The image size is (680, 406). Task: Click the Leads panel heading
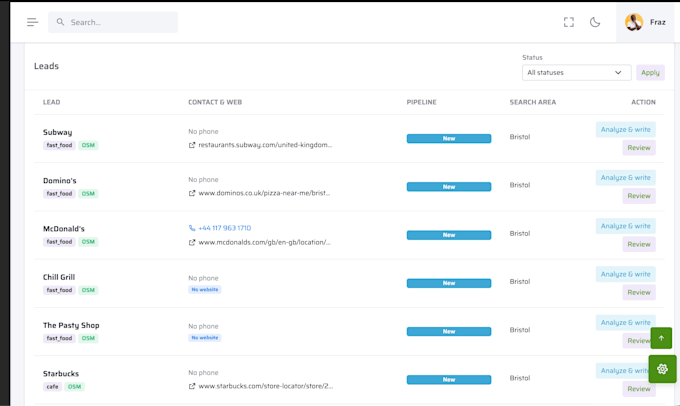pyautogui.click(x=46, y=66)
